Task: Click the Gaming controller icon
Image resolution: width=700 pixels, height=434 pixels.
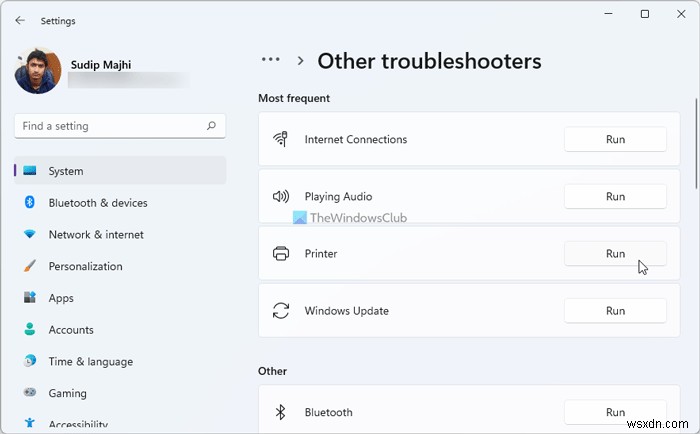Action: [29, 394]
